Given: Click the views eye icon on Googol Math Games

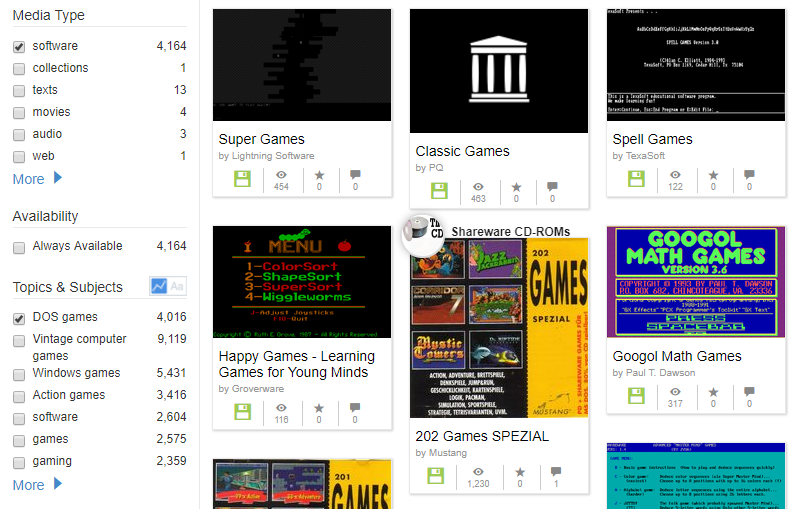Looking at the screenshot, I should [675, 392].
